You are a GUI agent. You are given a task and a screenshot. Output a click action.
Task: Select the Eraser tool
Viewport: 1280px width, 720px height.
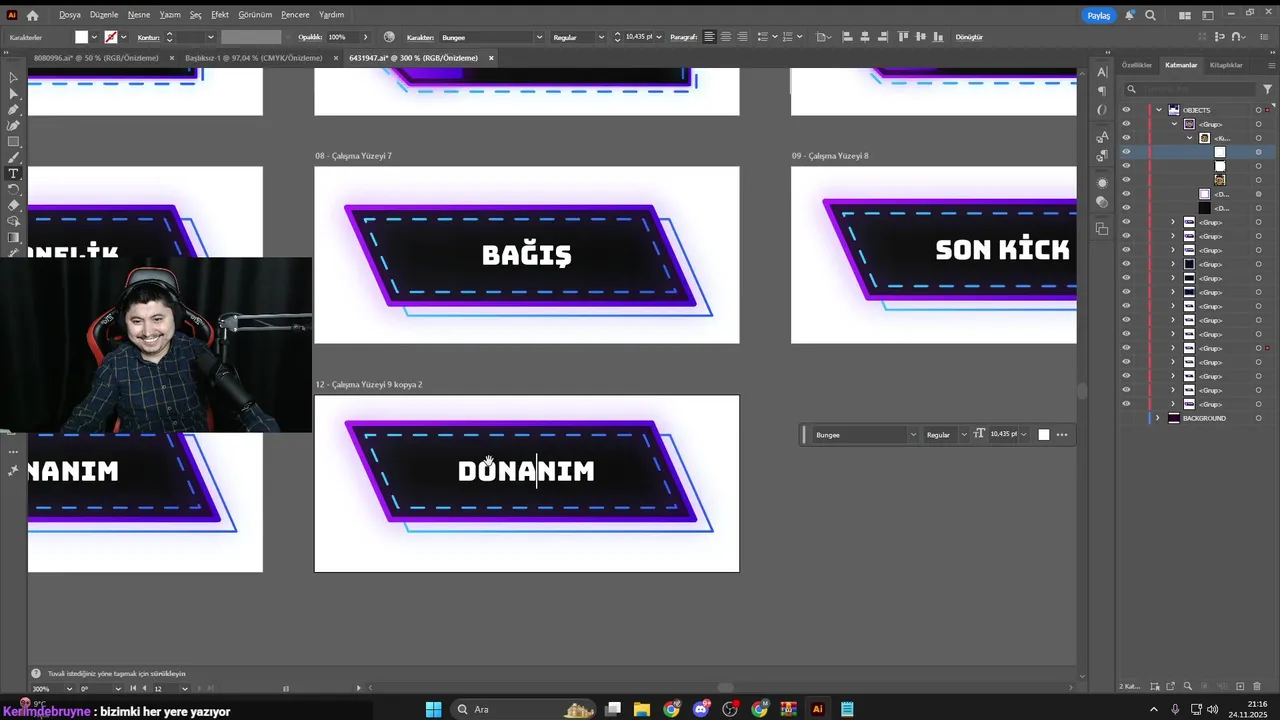[13, 205]
